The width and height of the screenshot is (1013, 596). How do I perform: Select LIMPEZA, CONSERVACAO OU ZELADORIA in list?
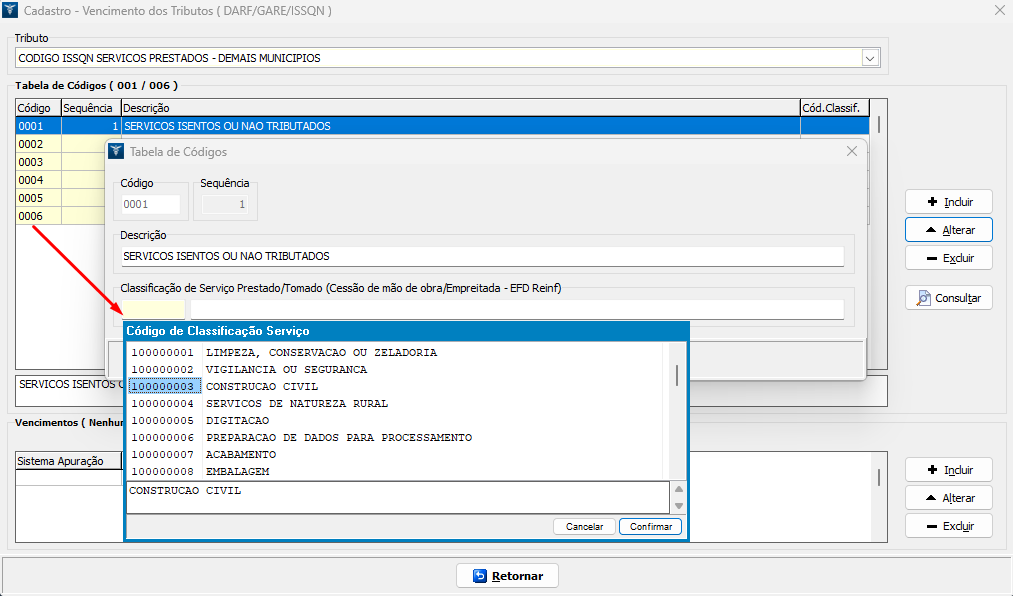pos(320,352)
